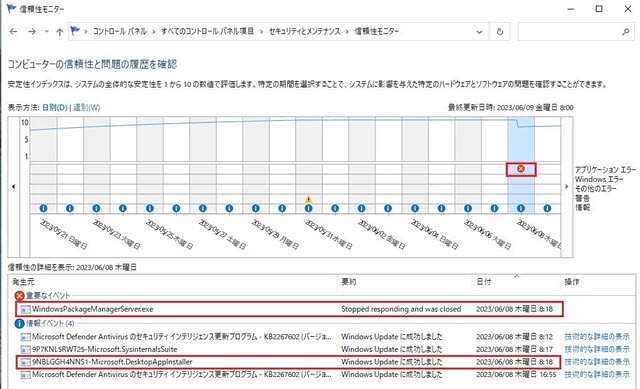640x389 pixels.
Task: Refresh the Reliability Monitor view
Action: pos(500,31)
